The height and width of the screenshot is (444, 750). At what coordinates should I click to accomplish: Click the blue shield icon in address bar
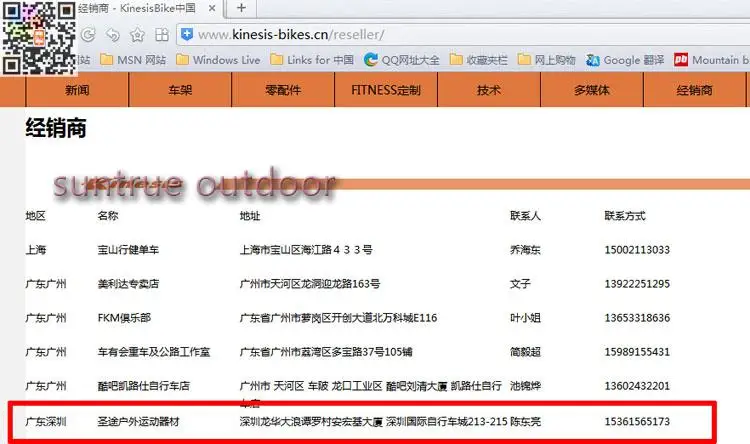pyautogui.click(x=187, y=34)
